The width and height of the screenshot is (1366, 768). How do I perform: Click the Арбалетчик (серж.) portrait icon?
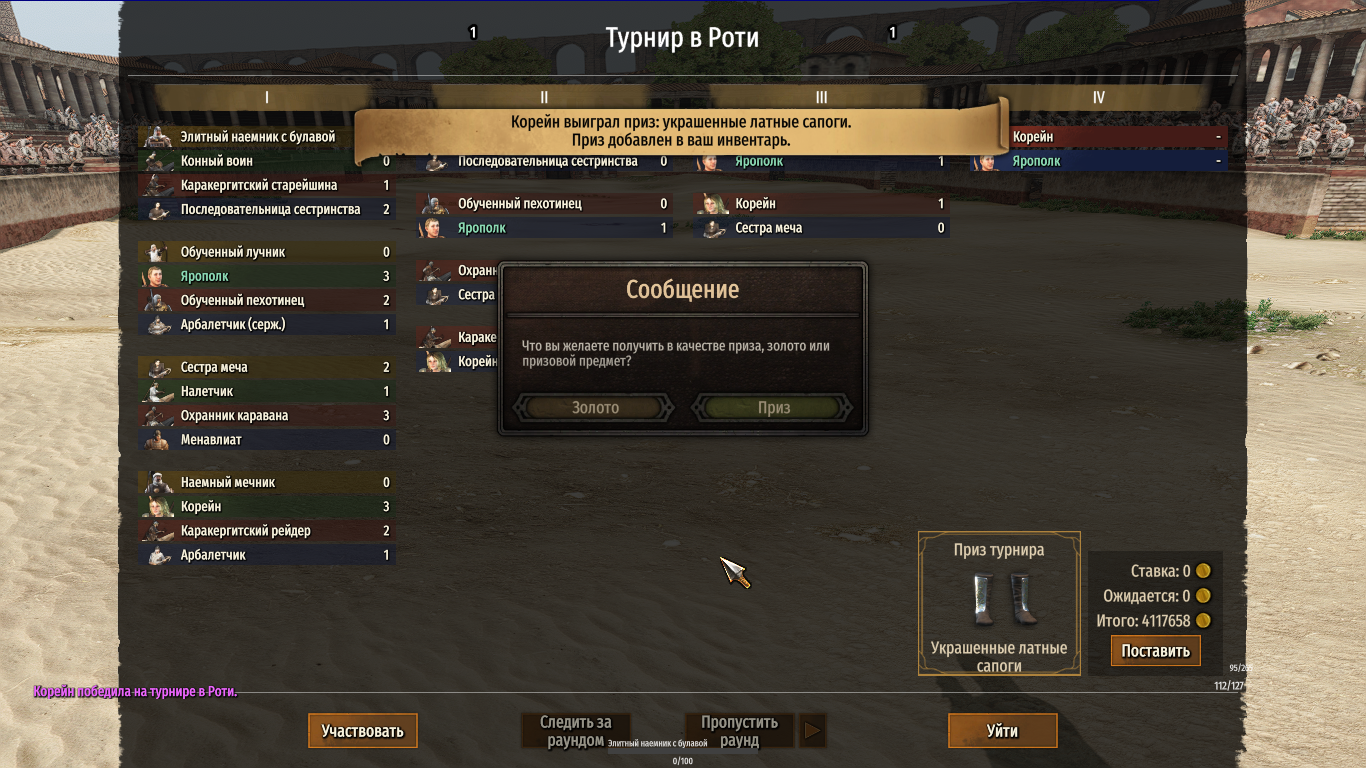click(x=156, y=325)
